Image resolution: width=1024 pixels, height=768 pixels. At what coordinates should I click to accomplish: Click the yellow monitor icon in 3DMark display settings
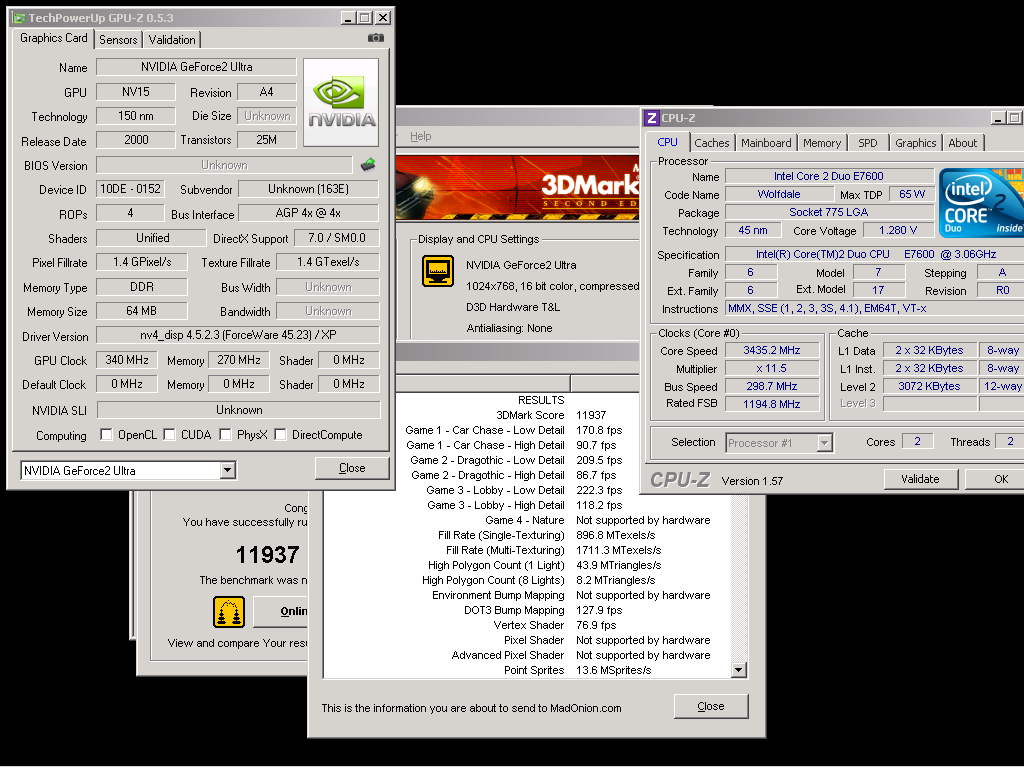click(438, 271)
